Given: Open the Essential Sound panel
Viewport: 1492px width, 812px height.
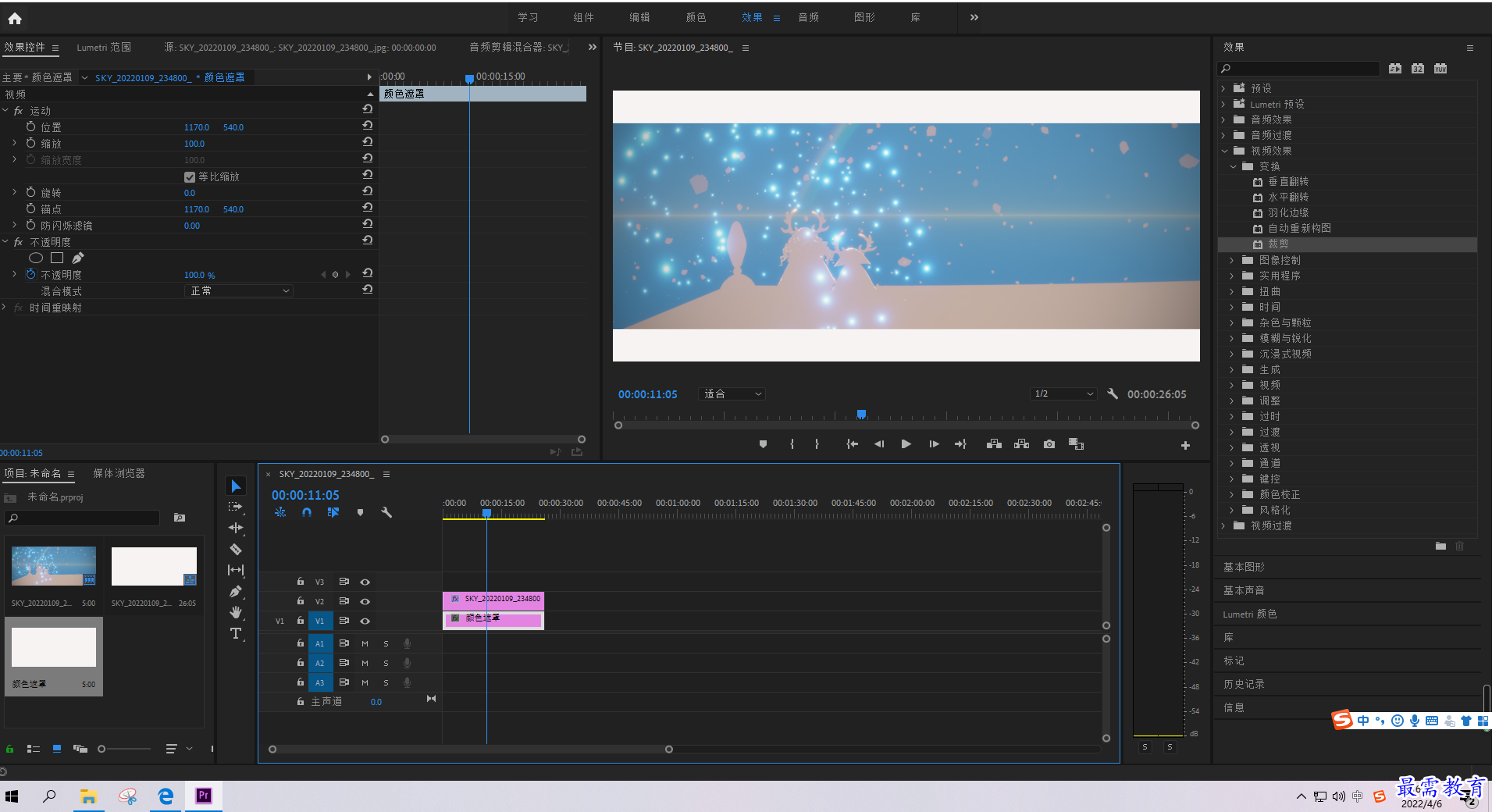Looking at the screenshot, I should (x=1244, y=590).
